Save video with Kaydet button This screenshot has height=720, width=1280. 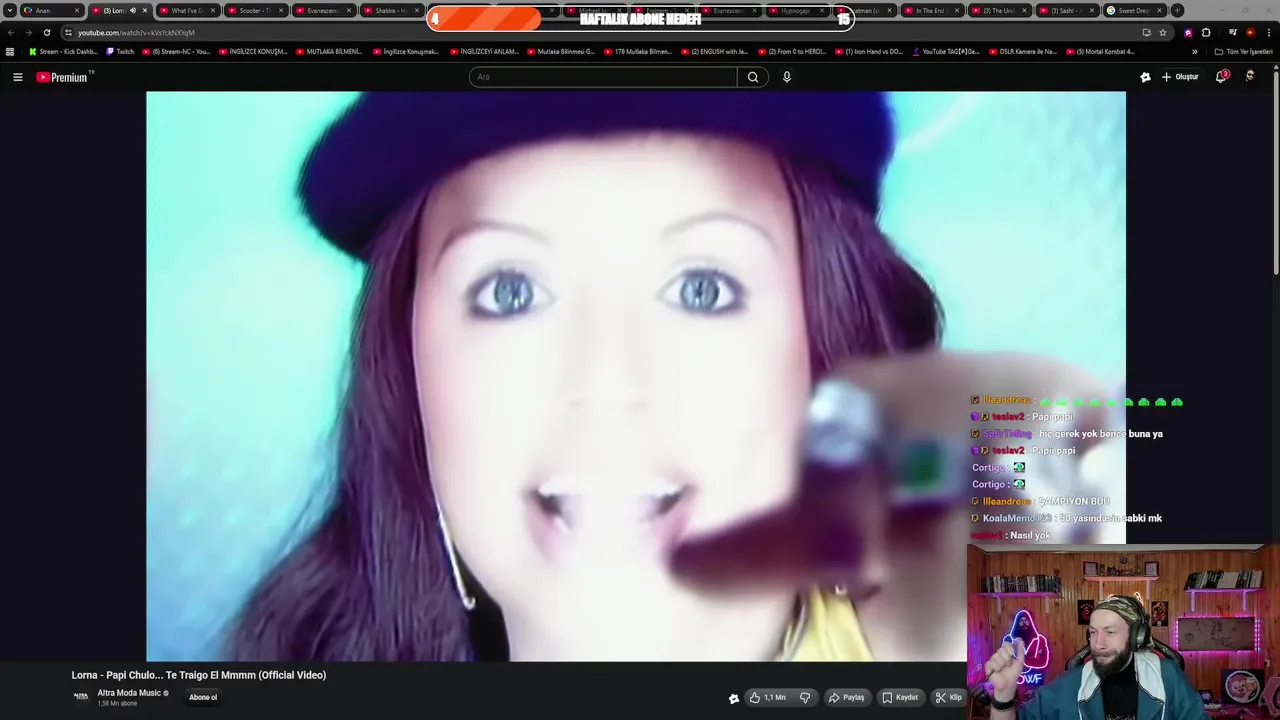coord(900,697)
